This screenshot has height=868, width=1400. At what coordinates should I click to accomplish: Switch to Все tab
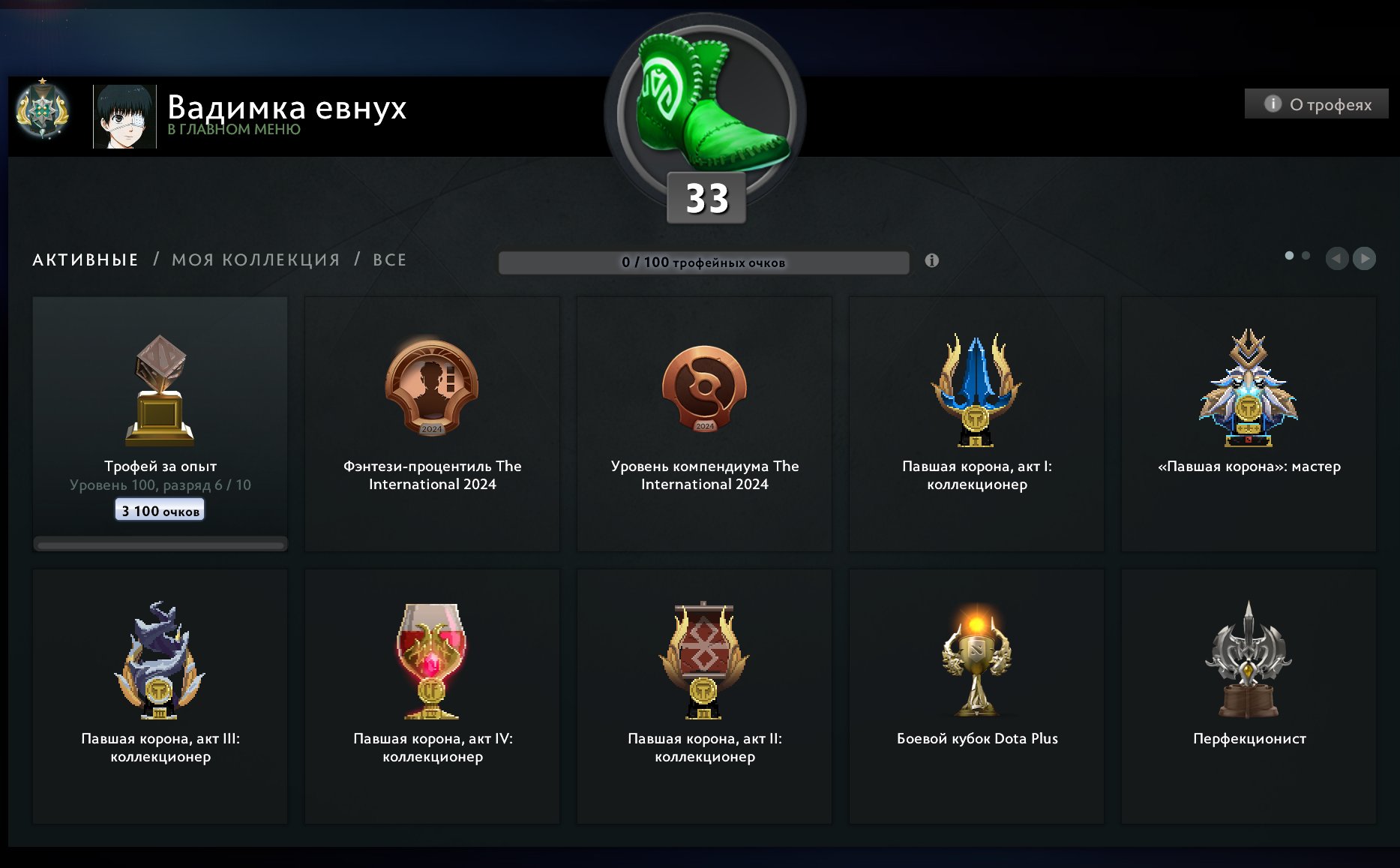pyautogui.click(x=390, y=260)
